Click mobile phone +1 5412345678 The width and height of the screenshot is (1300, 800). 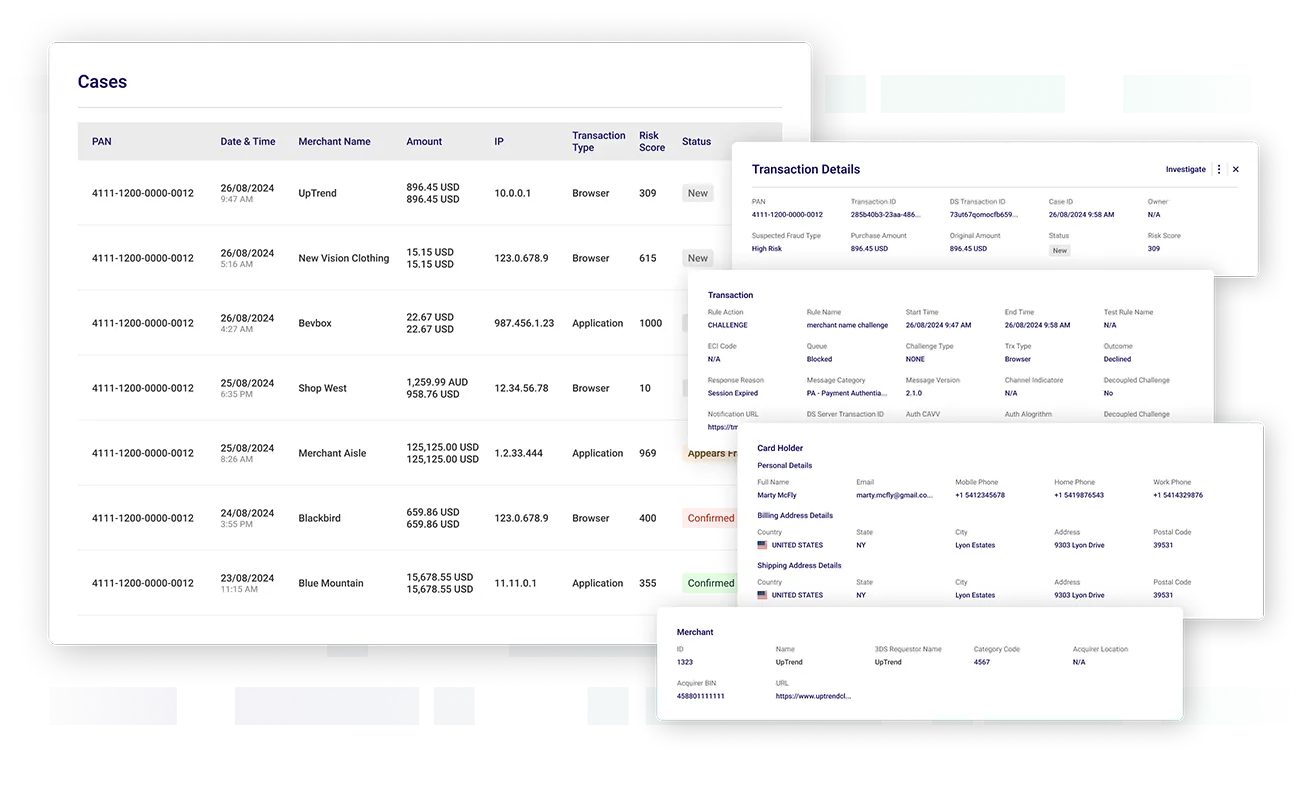[980, 495]
